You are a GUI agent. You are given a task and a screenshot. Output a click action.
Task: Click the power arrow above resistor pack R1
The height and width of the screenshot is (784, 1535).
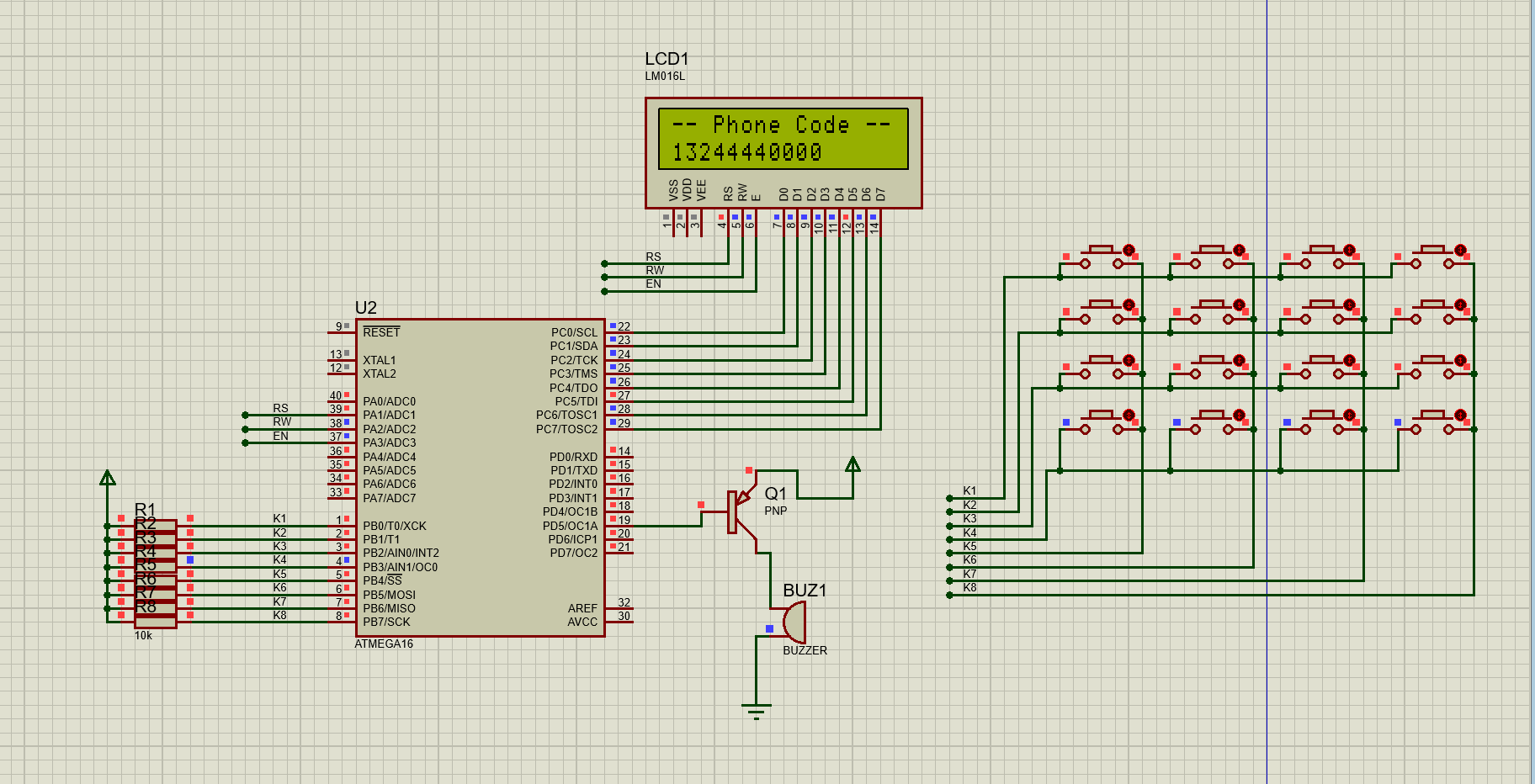tap(107, 477)
